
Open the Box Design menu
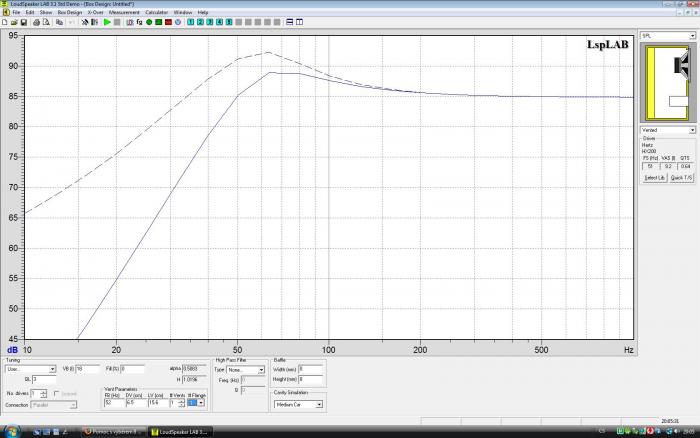(x=69, y=12)
